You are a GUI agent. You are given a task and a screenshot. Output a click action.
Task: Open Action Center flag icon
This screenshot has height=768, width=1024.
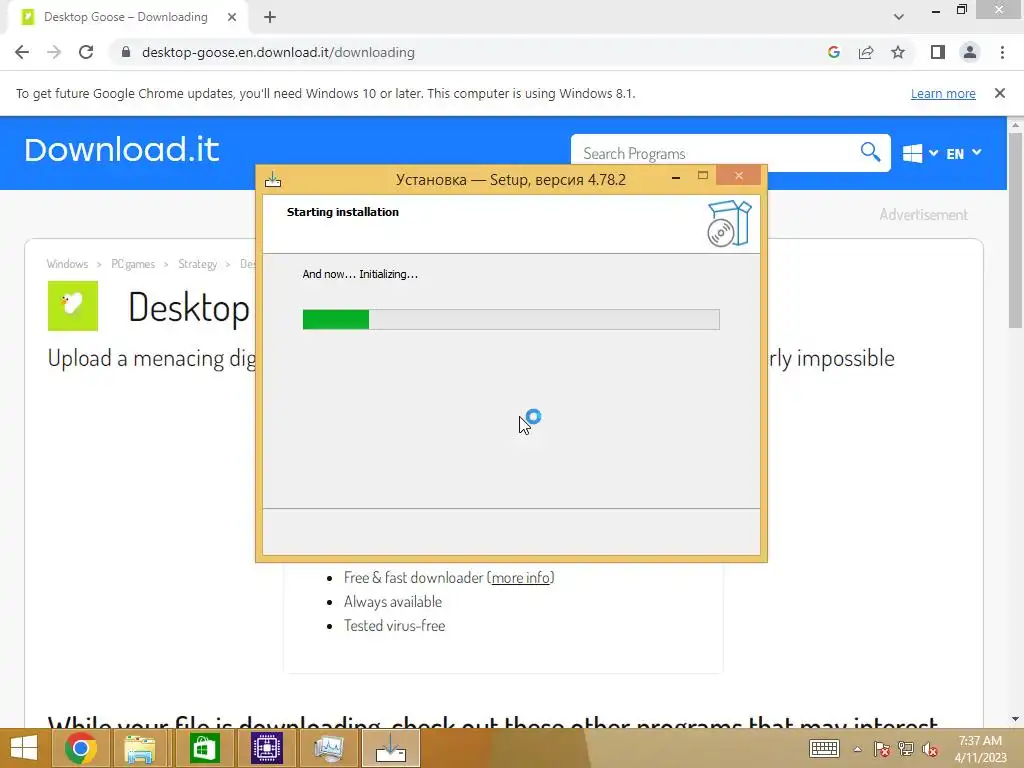click(881, 748)
